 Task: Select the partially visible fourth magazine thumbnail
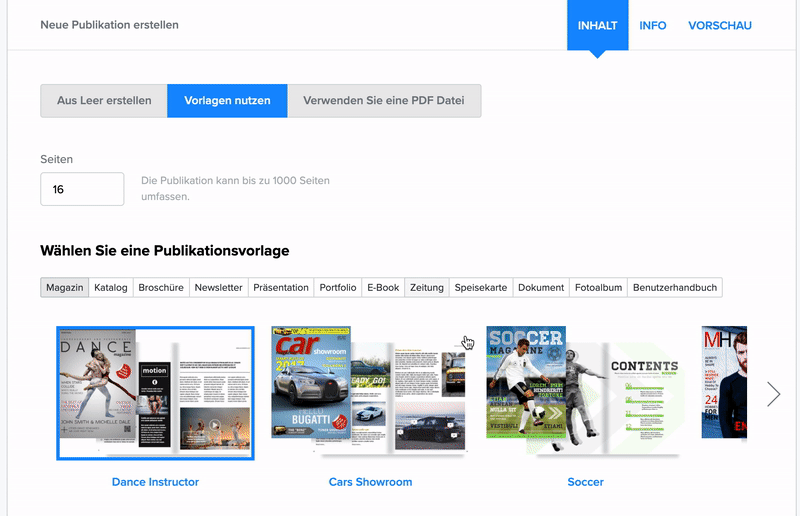[x=724, y=382]
